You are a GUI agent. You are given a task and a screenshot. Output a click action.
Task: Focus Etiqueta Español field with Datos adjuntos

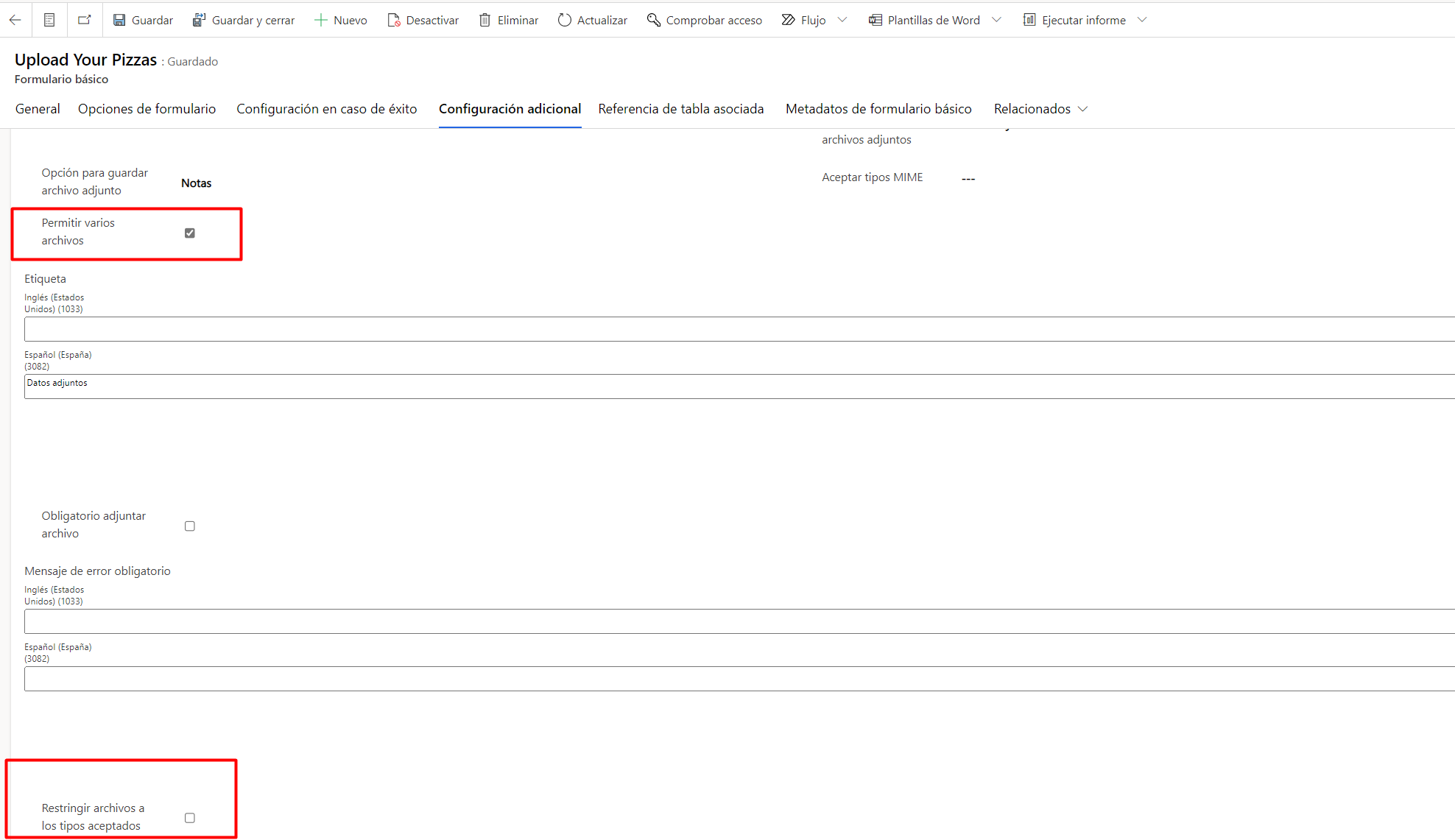pyautogui.click(x=739, y=387)
